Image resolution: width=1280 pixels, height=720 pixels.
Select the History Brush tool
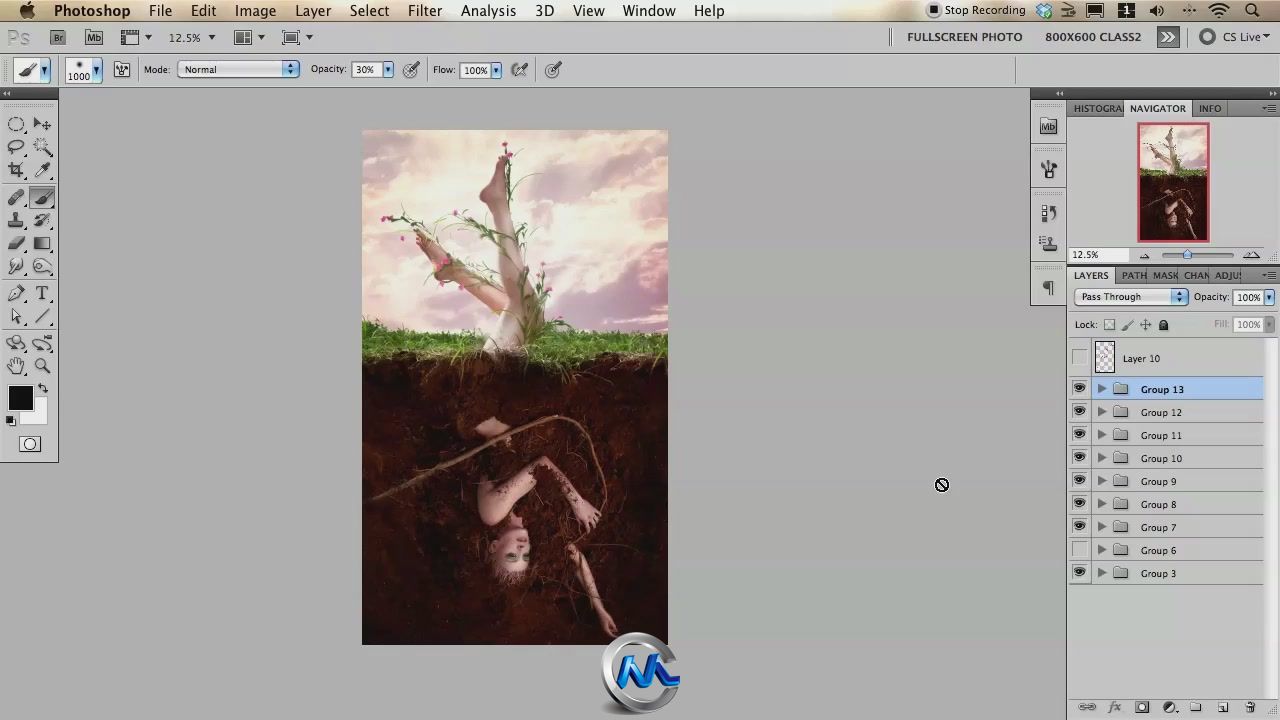tap(42, 221)
